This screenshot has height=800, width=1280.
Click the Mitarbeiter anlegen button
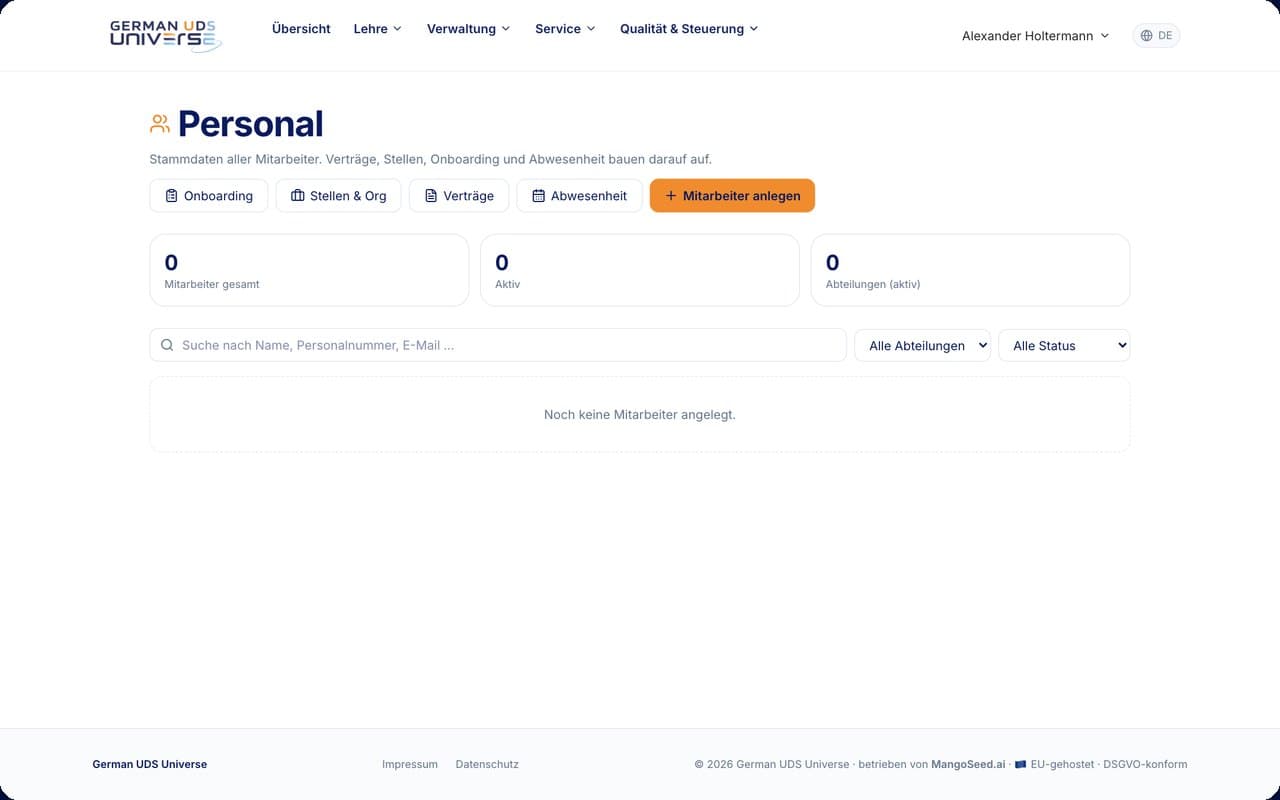(732, 196)
